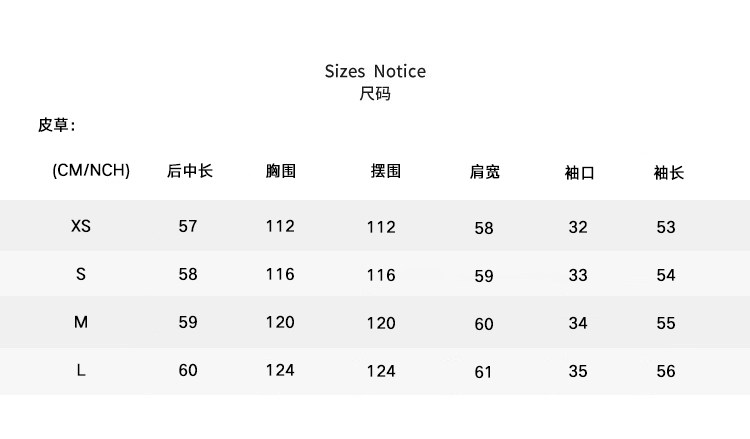Image resolution: width=750 pixels, height=439 pixels.
Task: Select the M size row label
Action: pos(81,322)
